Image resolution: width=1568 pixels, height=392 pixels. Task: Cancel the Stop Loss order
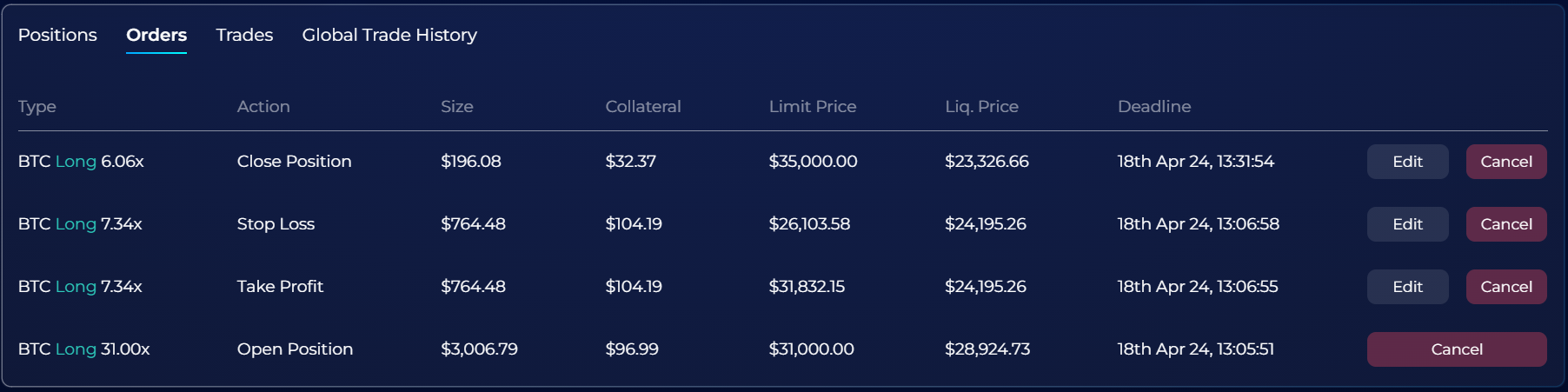click(1505, 224)
